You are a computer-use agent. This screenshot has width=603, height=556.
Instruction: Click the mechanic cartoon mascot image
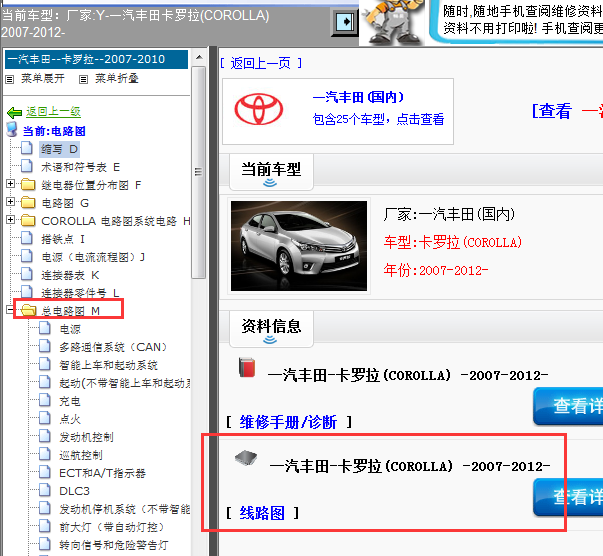393,22
